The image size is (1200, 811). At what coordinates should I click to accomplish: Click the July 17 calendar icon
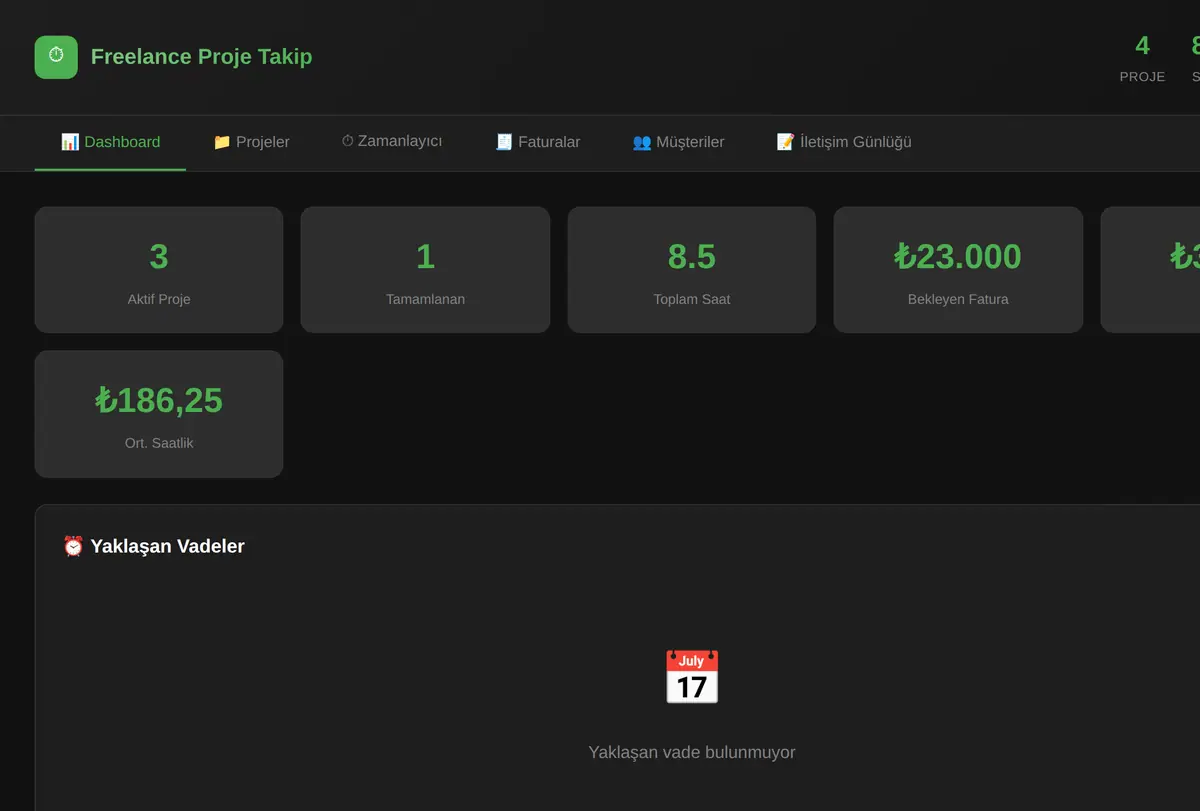692,677
